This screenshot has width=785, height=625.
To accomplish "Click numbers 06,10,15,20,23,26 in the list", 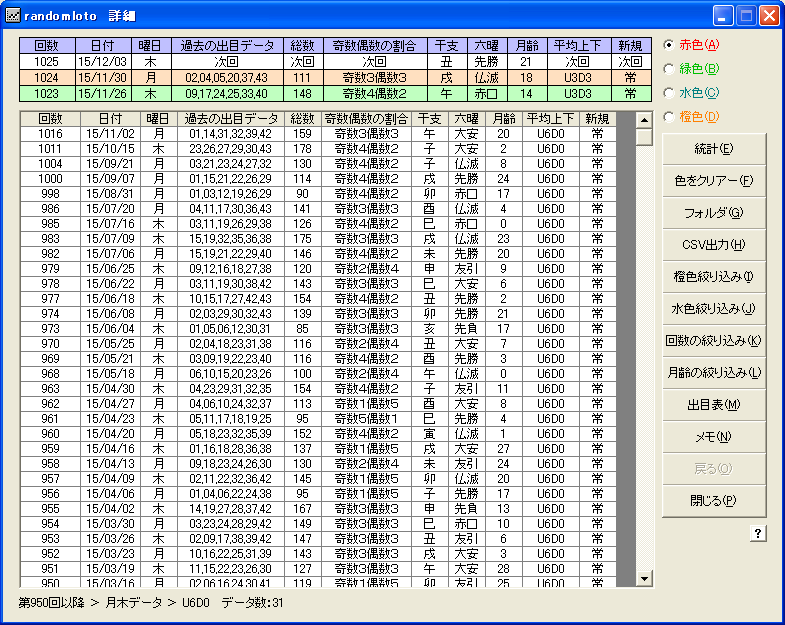I will tap(231, 374).
